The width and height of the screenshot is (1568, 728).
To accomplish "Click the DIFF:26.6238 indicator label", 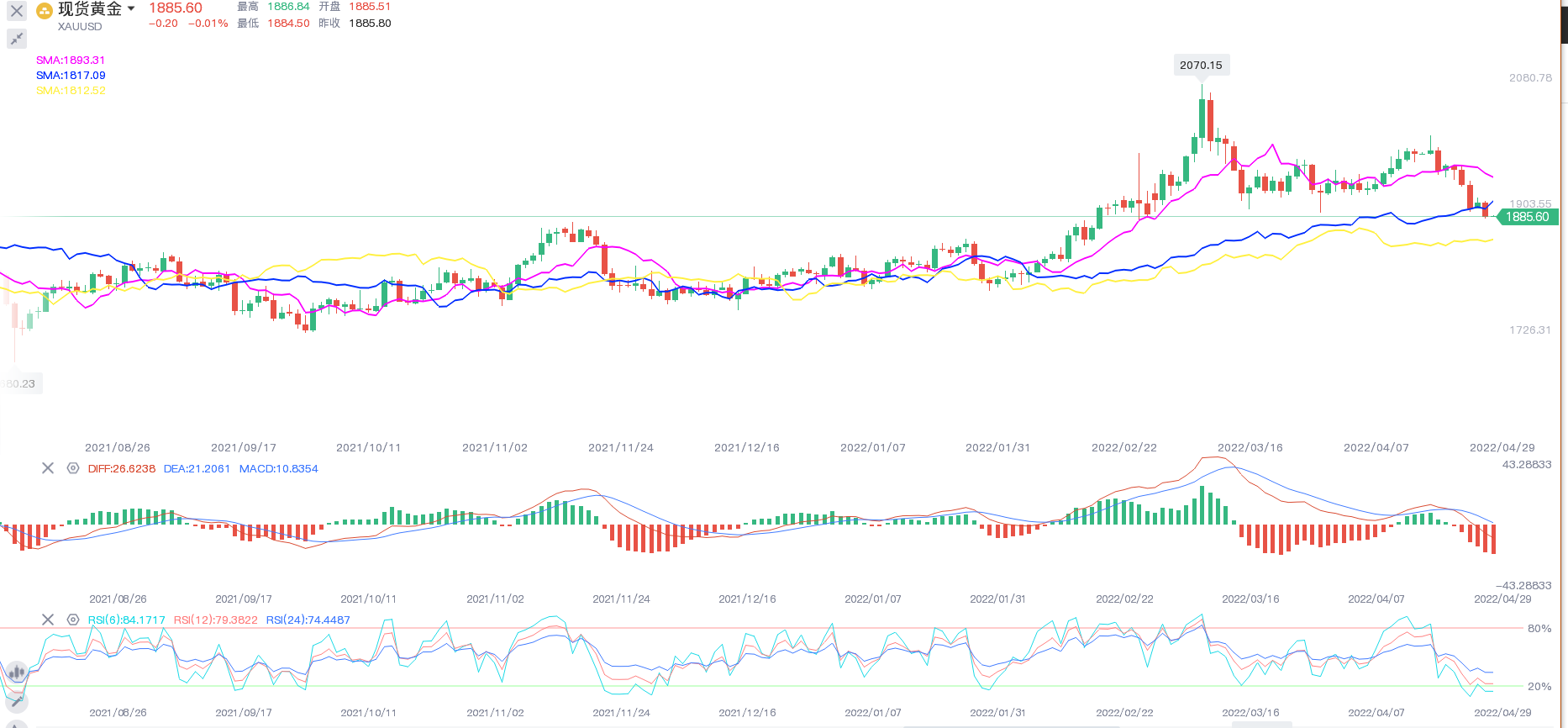I will (x=122, y=469).
